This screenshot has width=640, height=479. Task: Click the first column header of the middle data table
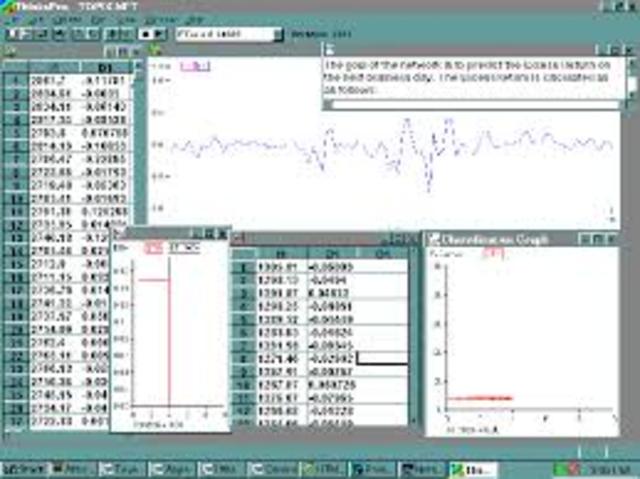(x=281, y=254)
